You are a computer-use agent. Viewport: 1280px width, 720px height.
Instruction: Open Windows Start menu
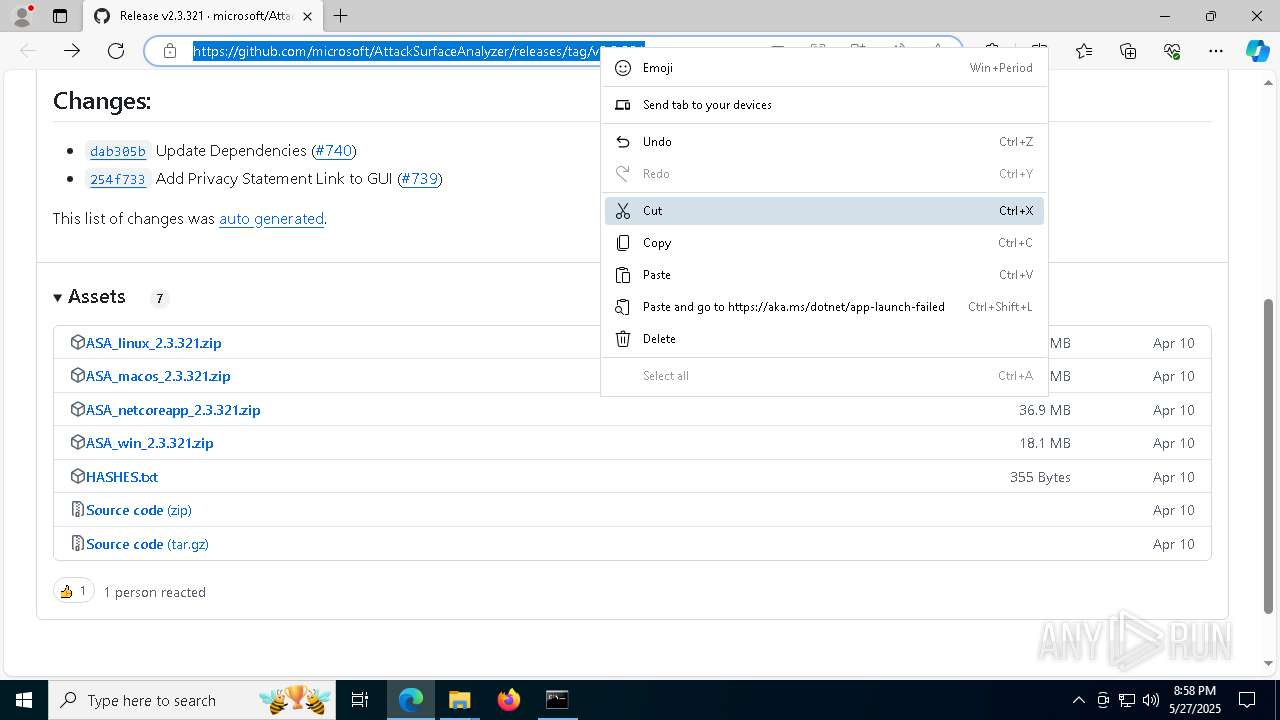24,700
